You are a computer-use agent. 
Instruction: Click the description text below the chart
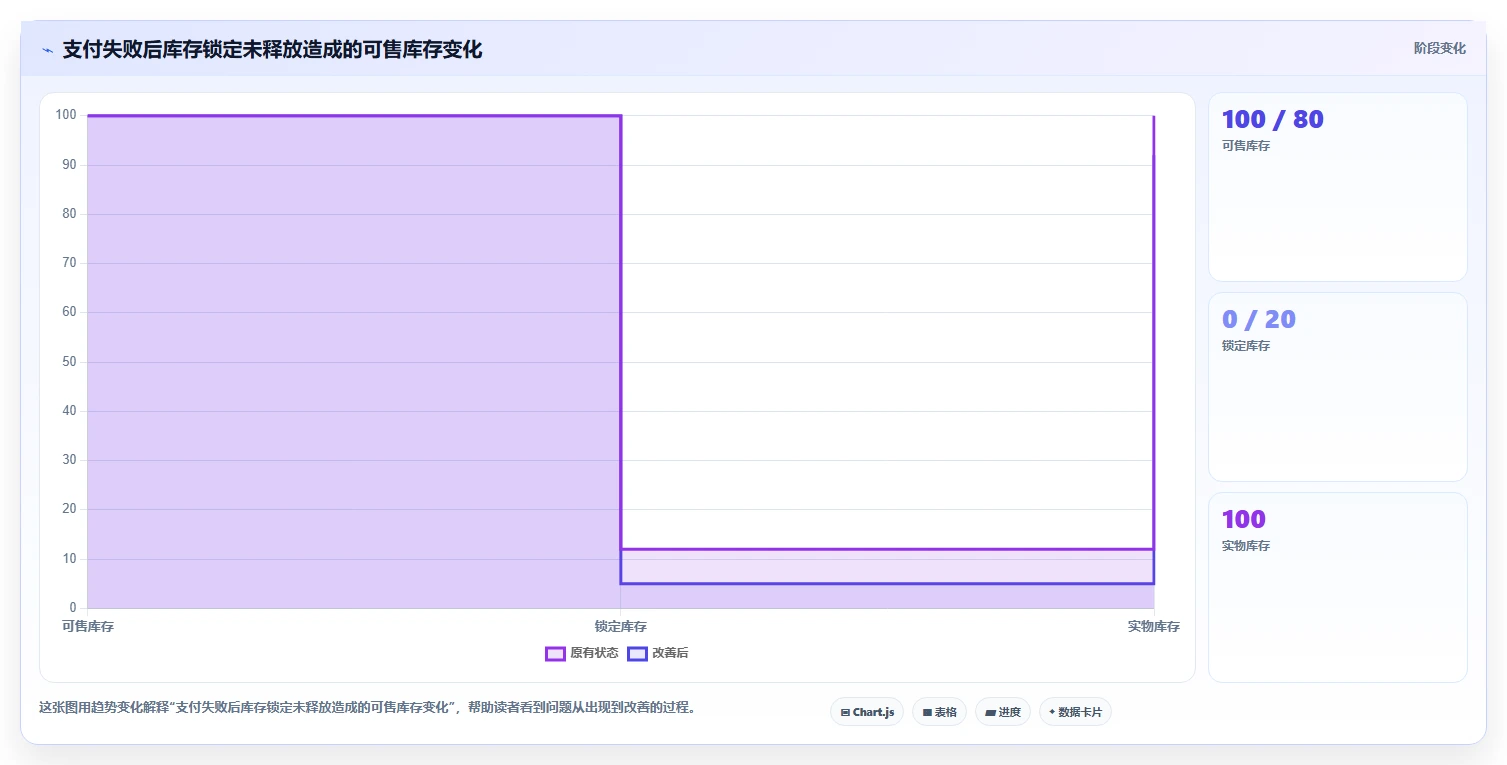(x=367, y=707)
